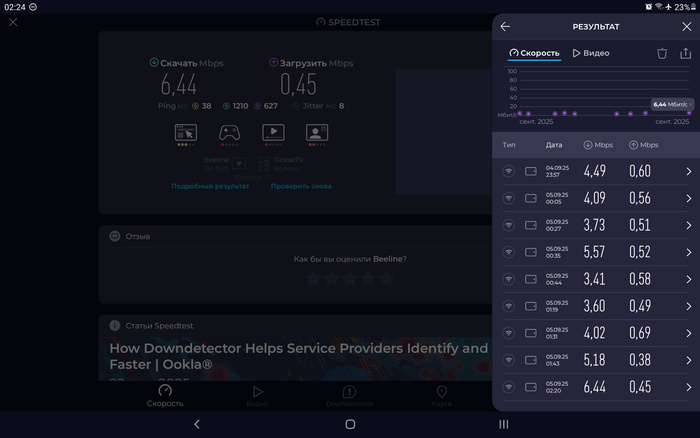700x438 pixels.
Task: Click the Подробный результат link
Action: pyautogui.click(x=210, y=186)
